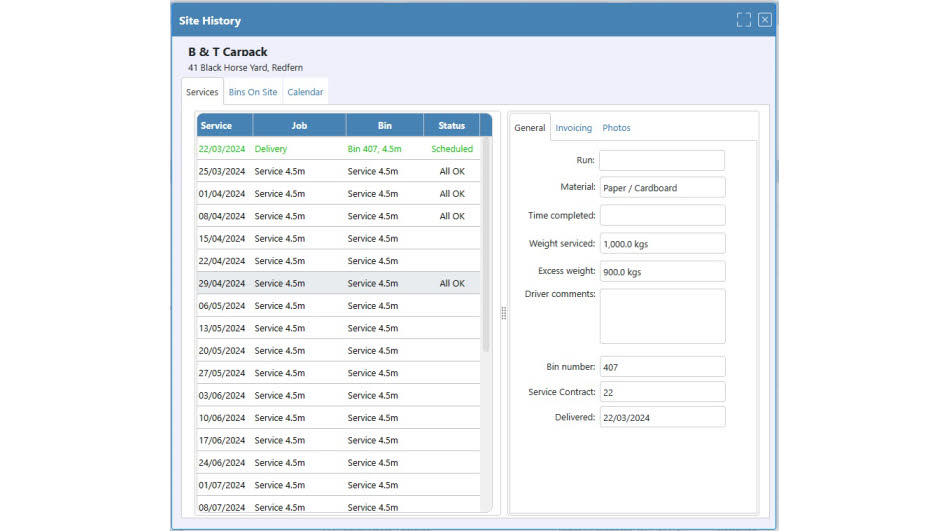Screen dimensions: 950x531
Task: Click the panel splitter grip handle
Action: tap(503, 313)
